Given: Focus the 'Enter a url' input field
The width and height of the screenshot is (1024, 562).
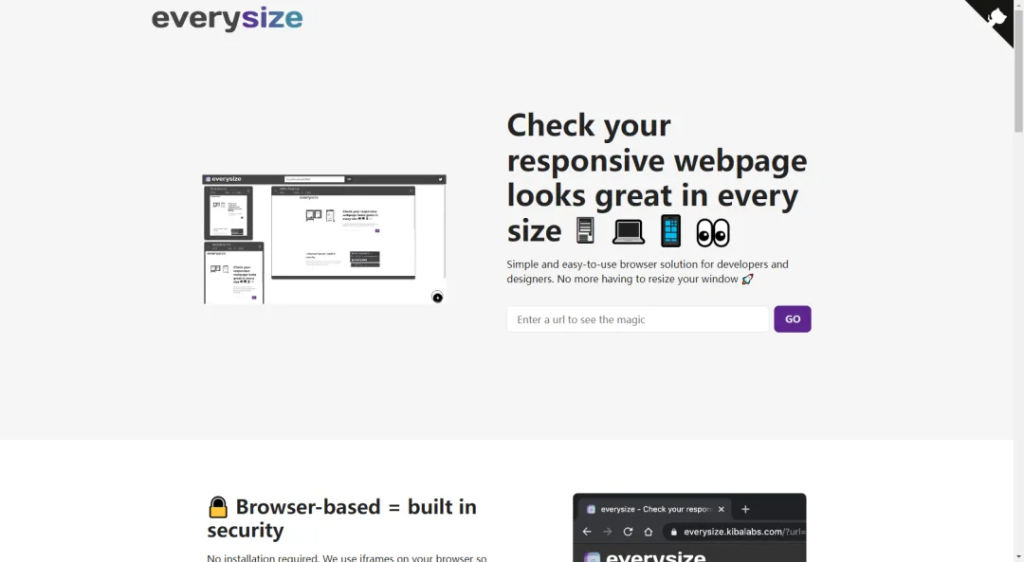Looking at the screenshot, I should point(638,319).
